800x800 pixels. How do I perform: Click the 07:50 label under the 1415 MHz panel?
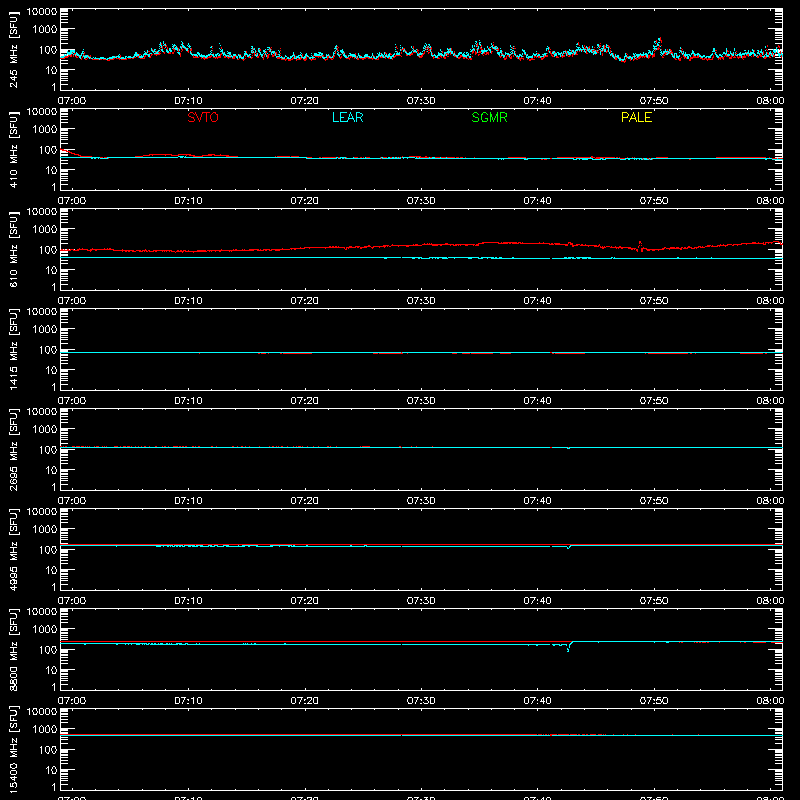point(654,401)
